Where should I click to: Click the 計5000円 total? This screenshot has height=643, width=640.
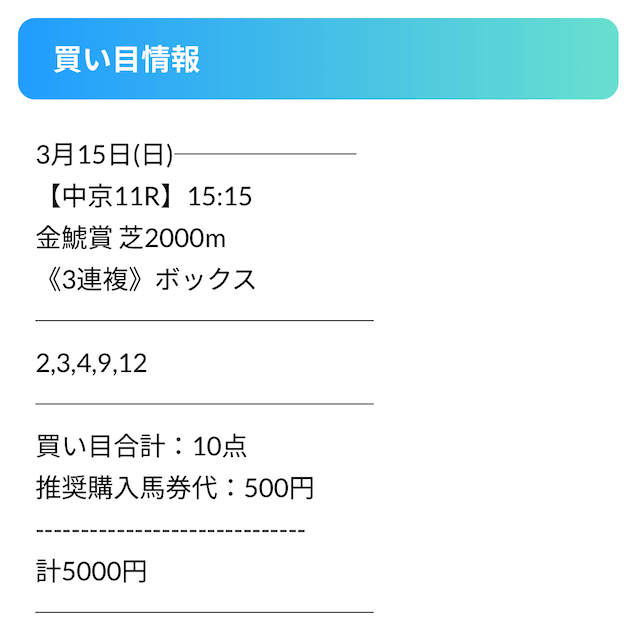pos(91,572)
